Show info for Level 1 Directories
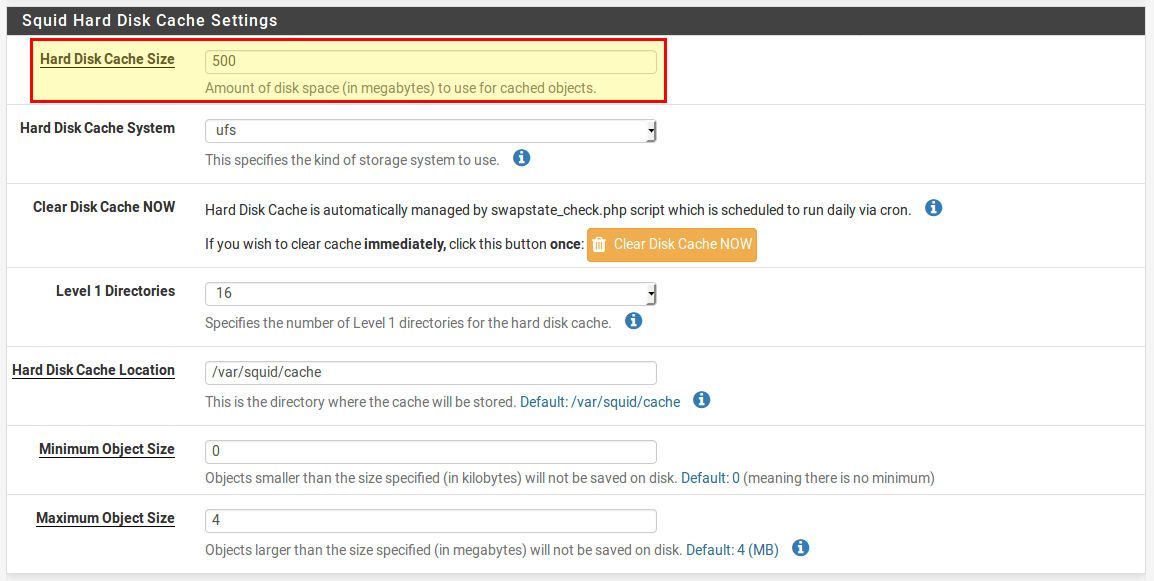The width and height of the screenshot is (1154, 581). pyautogui.click(x=633, y=321)
